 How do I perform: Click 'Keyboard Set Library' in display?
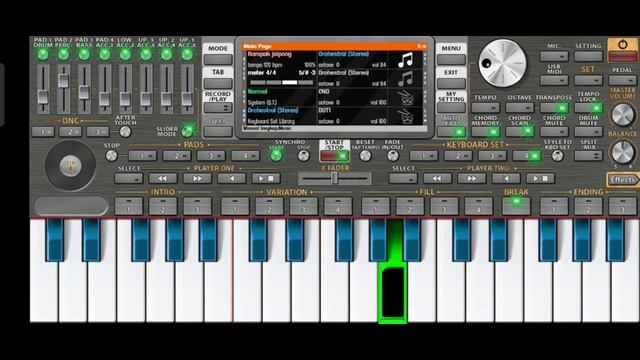point(271,121)
